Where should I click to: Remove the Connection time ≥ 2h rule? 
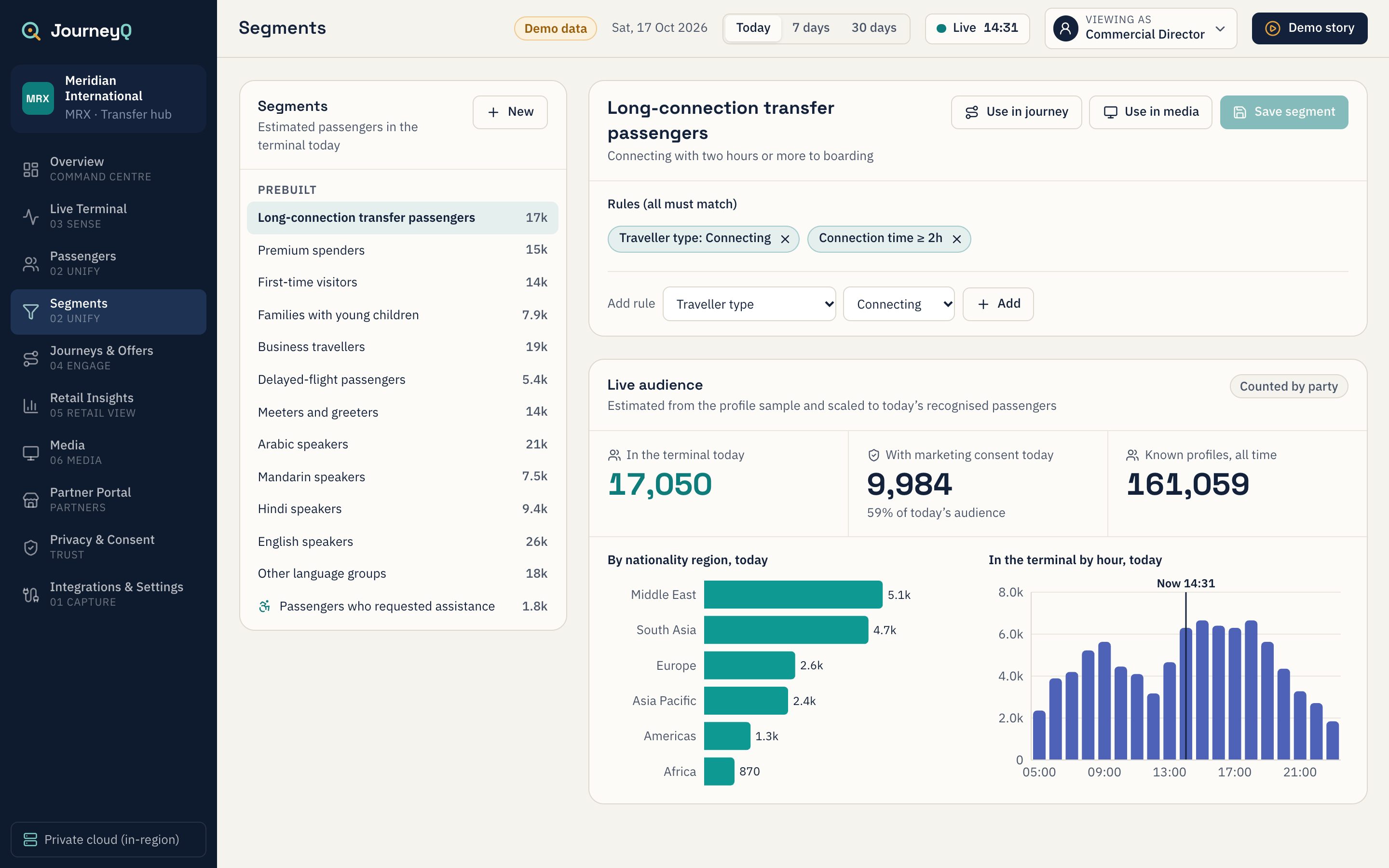click(x=957, y=239)
